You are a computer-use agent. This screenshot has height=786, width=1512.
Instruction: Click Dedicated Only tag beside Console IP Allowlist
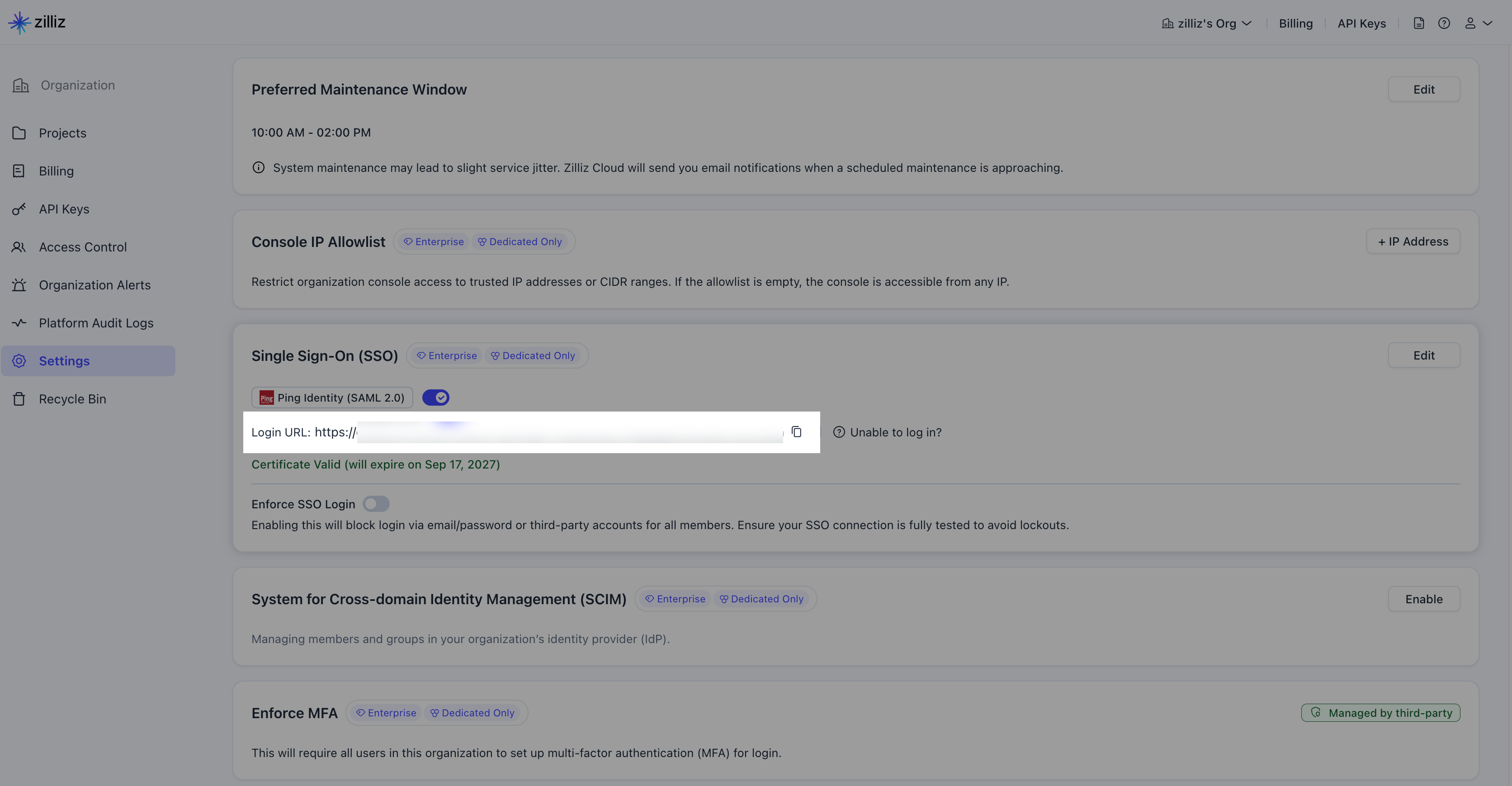(520, 241)
